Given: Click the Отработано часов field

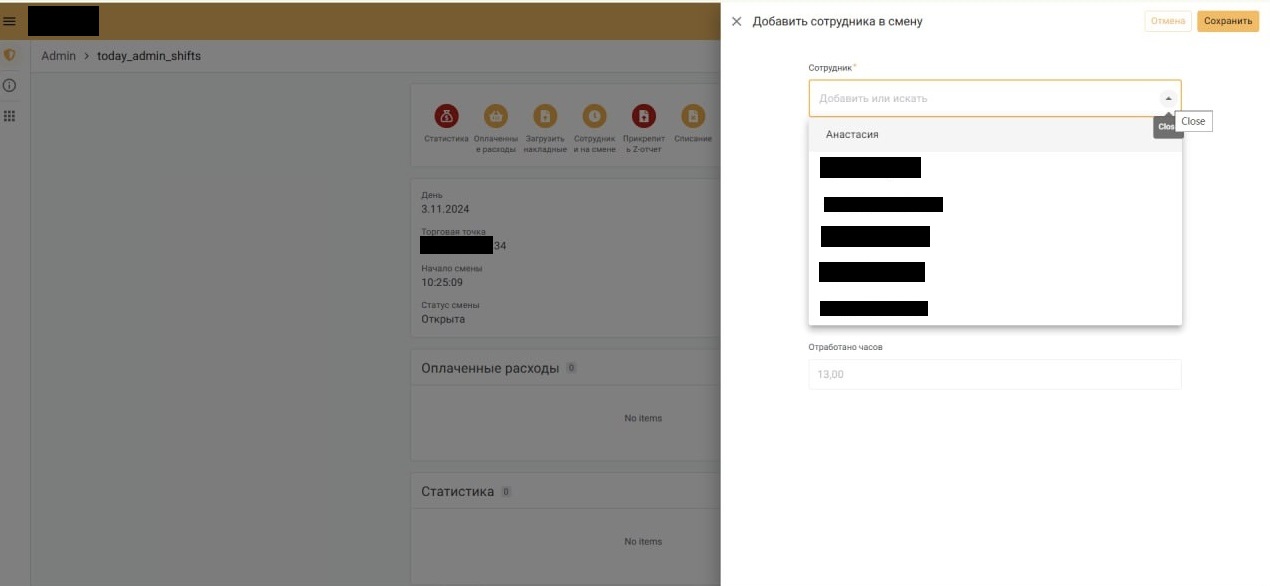Looking at the screenshot, I should [995, 374].
